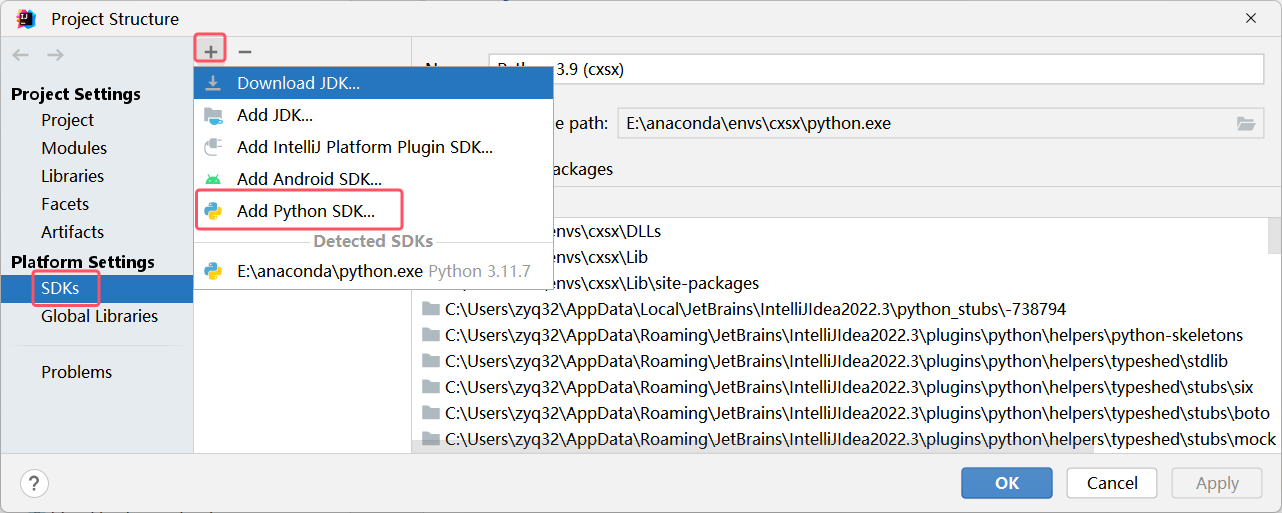This screenshot has width=1282, height=513.
Task: Close the Project Structure dialog
Action: point(1251,18)
